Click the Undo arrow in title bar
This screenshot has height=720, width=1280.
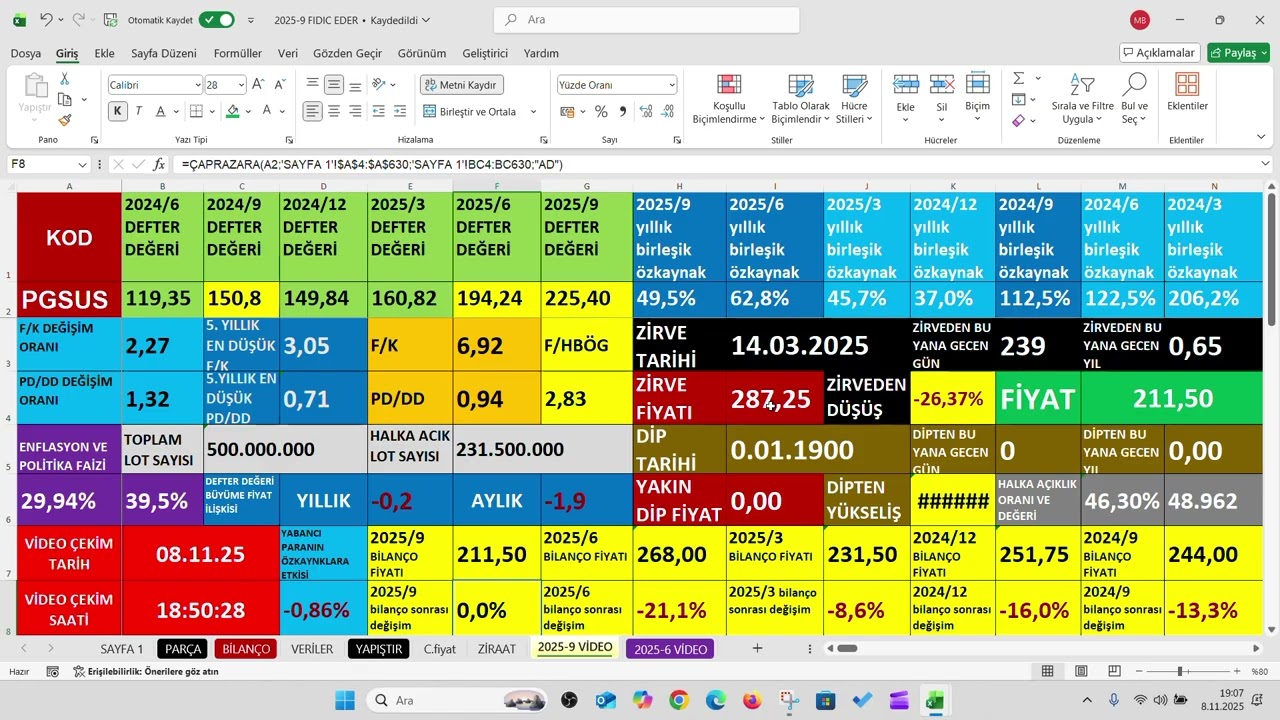[46, 19]
